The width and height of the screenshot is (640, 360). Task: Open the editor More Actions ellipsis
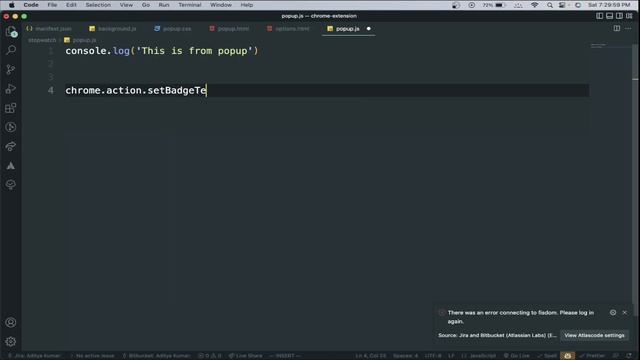click(x=628, y=29)
